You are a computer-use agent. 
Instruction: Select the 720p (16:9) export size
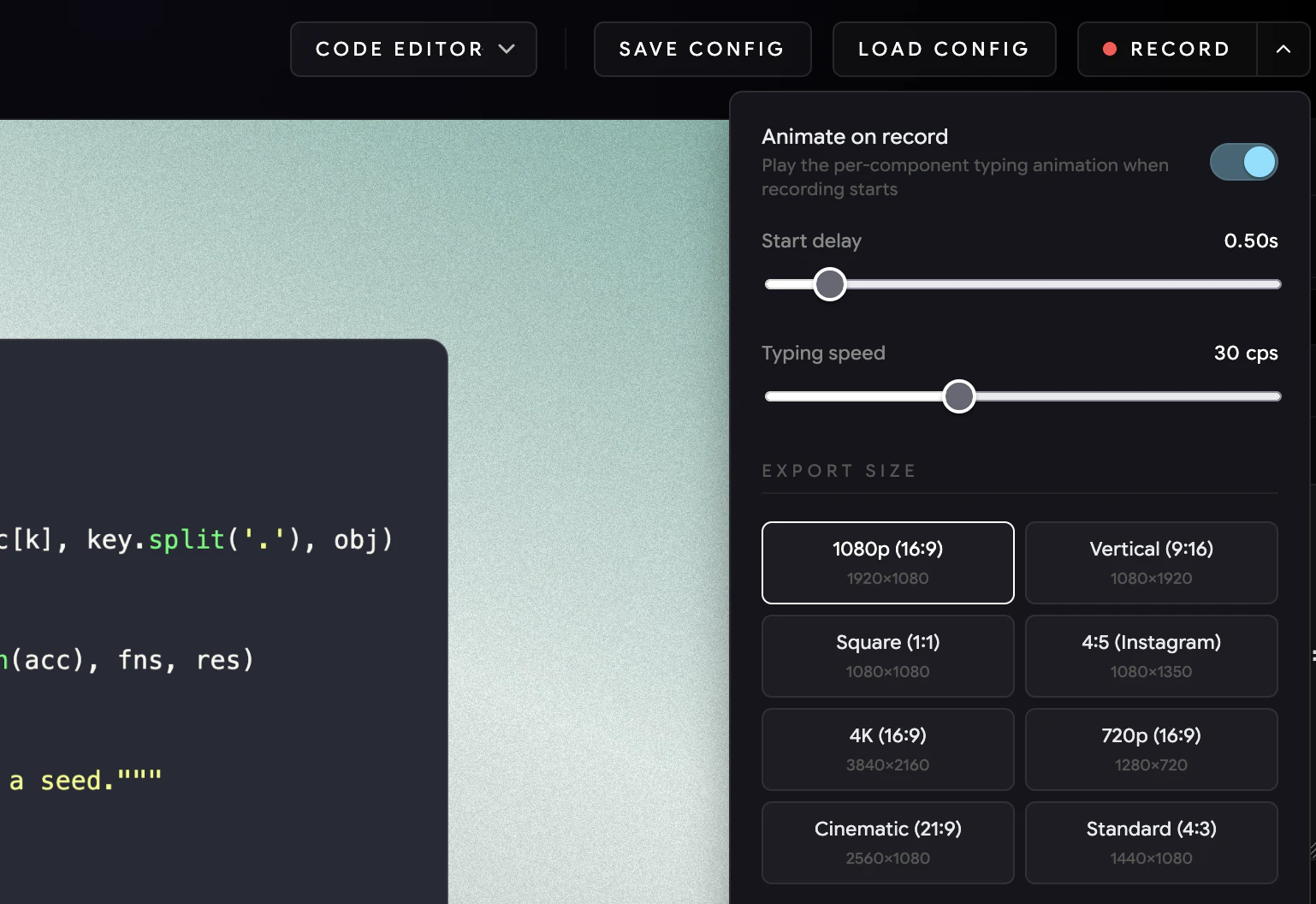[x=1152, y=749]
